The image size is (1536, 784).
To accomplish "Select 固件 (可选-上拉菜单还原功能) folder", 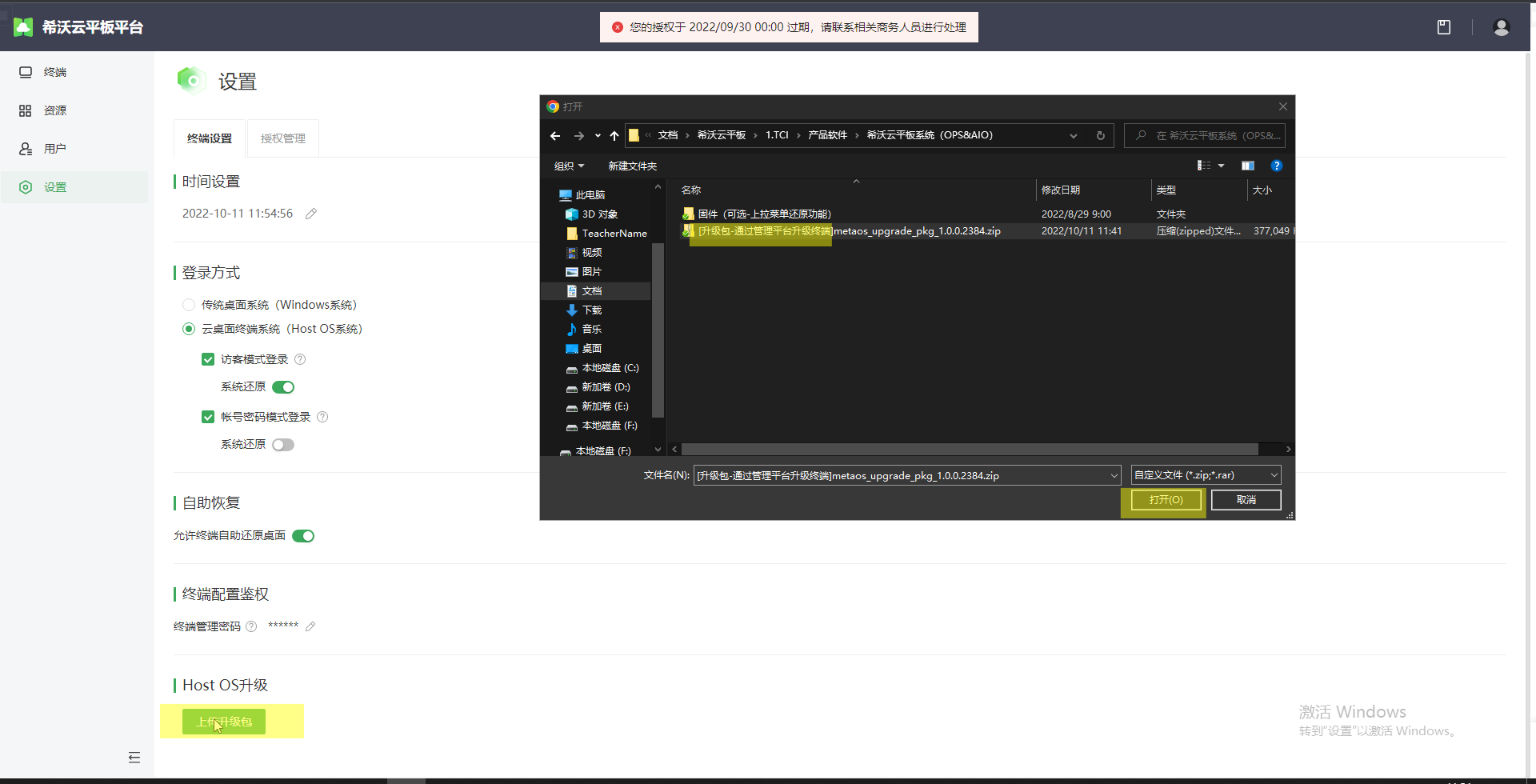I will click(x=986, y=214).
